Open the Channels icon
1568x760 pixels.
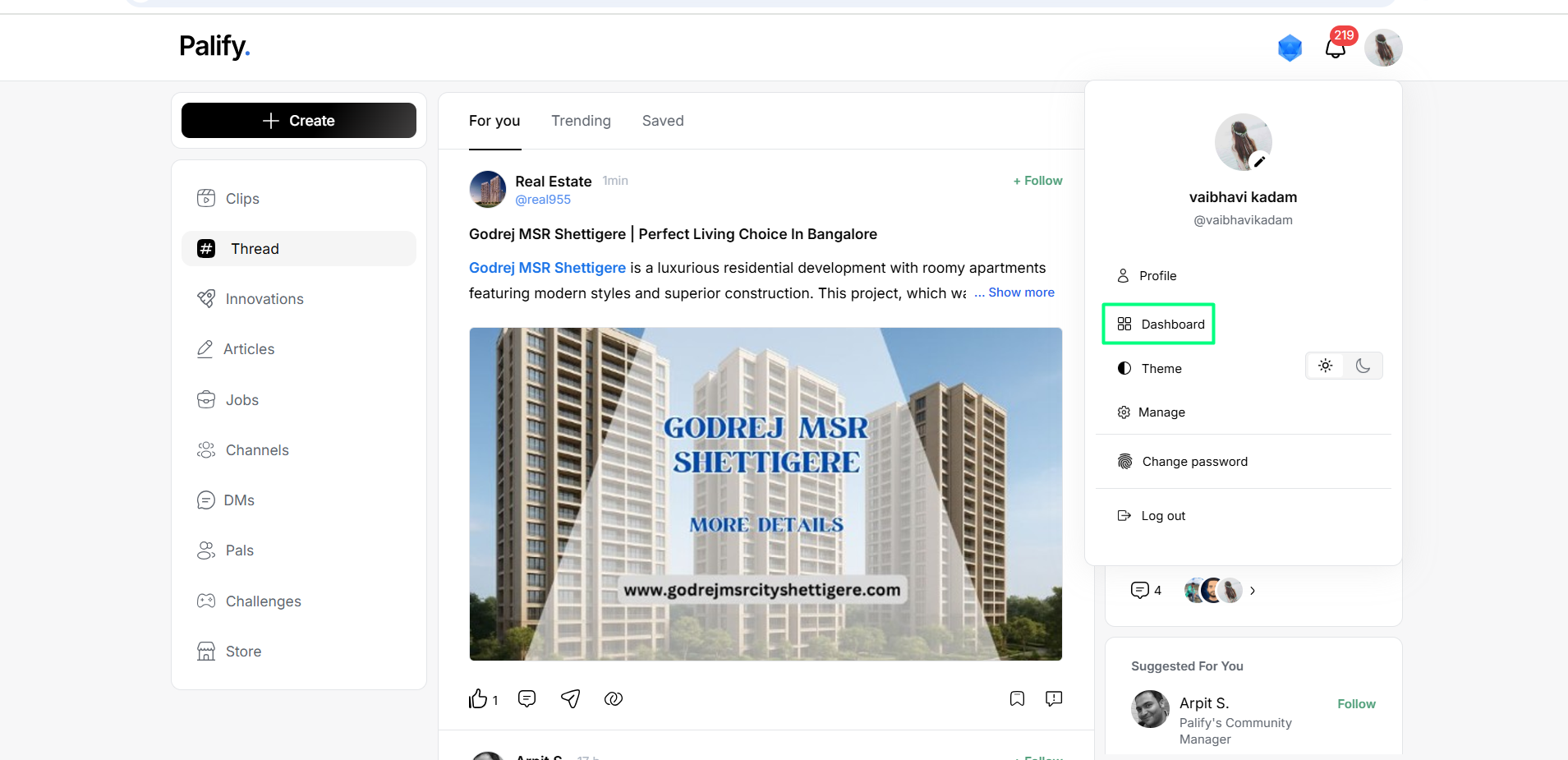pyautogui.click(x=206, y=449)
